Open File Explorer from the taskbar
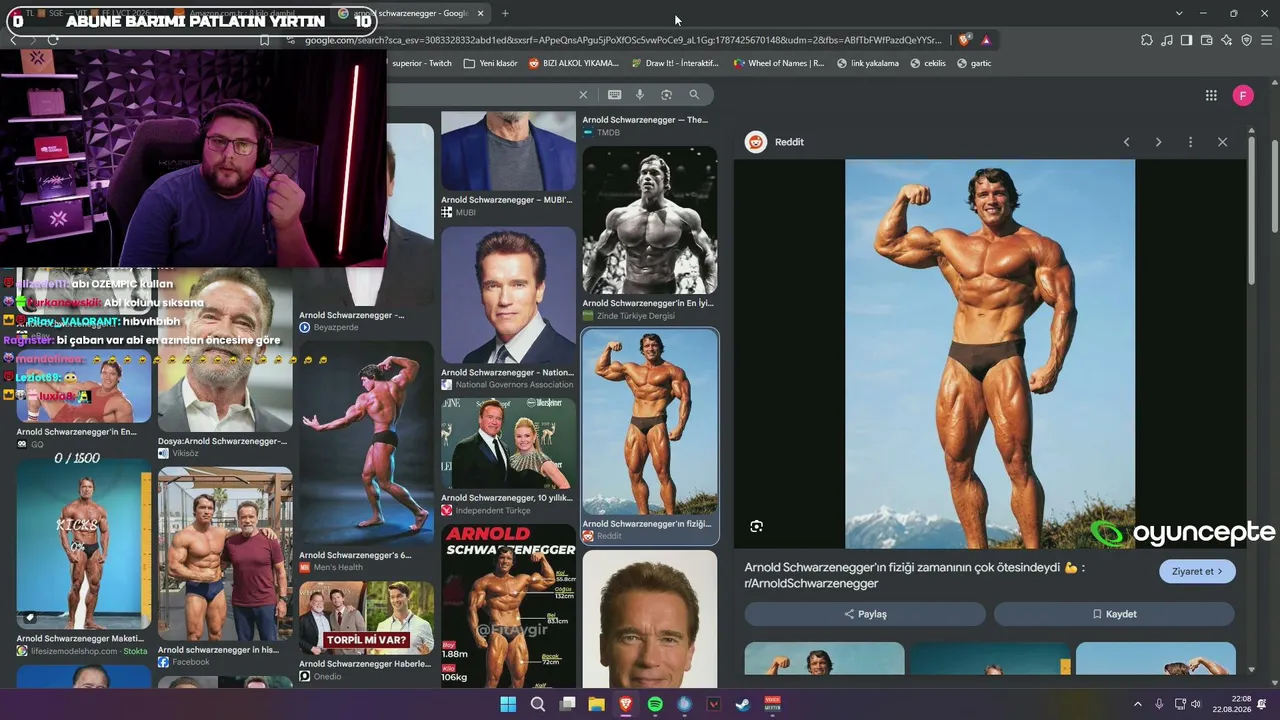This screenshot has height=720, width=1280. (x=596, y=704)
